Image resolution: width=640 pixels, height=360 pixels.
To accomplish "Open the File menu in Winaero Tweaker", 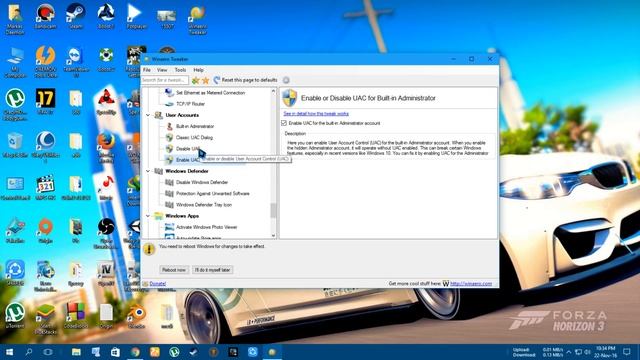I will (147, 70).
